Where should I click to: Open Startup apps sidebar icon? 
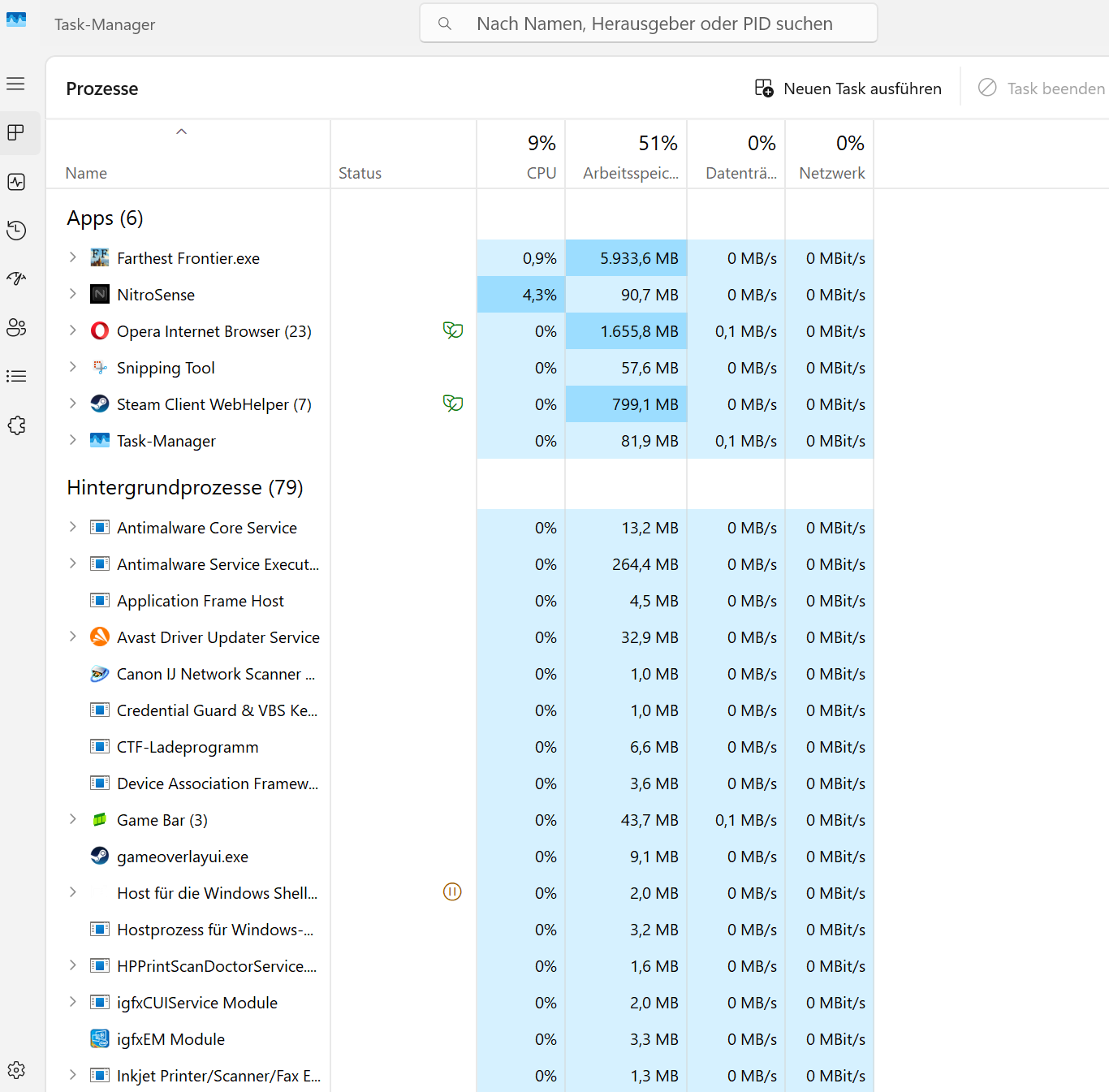pos(16,279)
